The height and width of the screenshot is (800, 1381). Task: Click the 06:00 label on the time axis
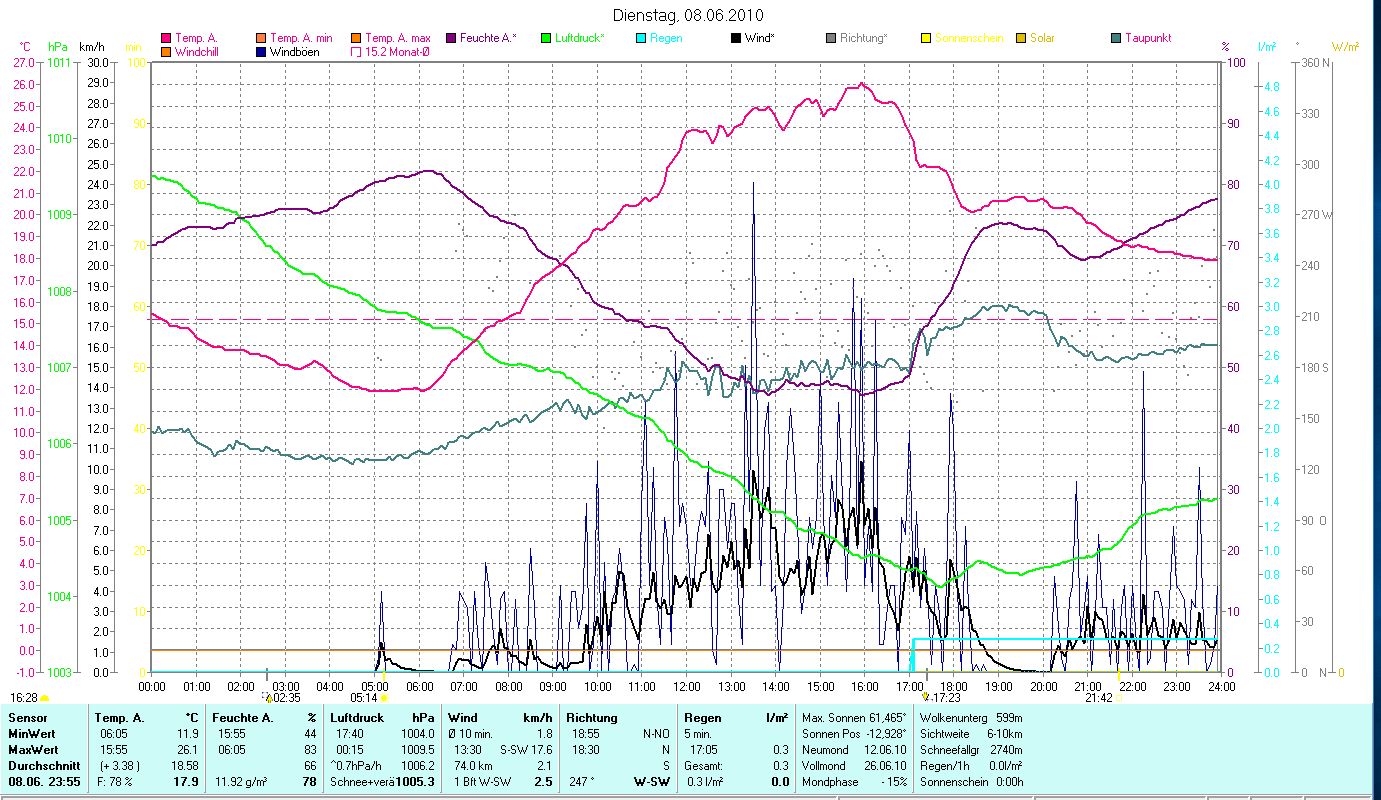419,686
